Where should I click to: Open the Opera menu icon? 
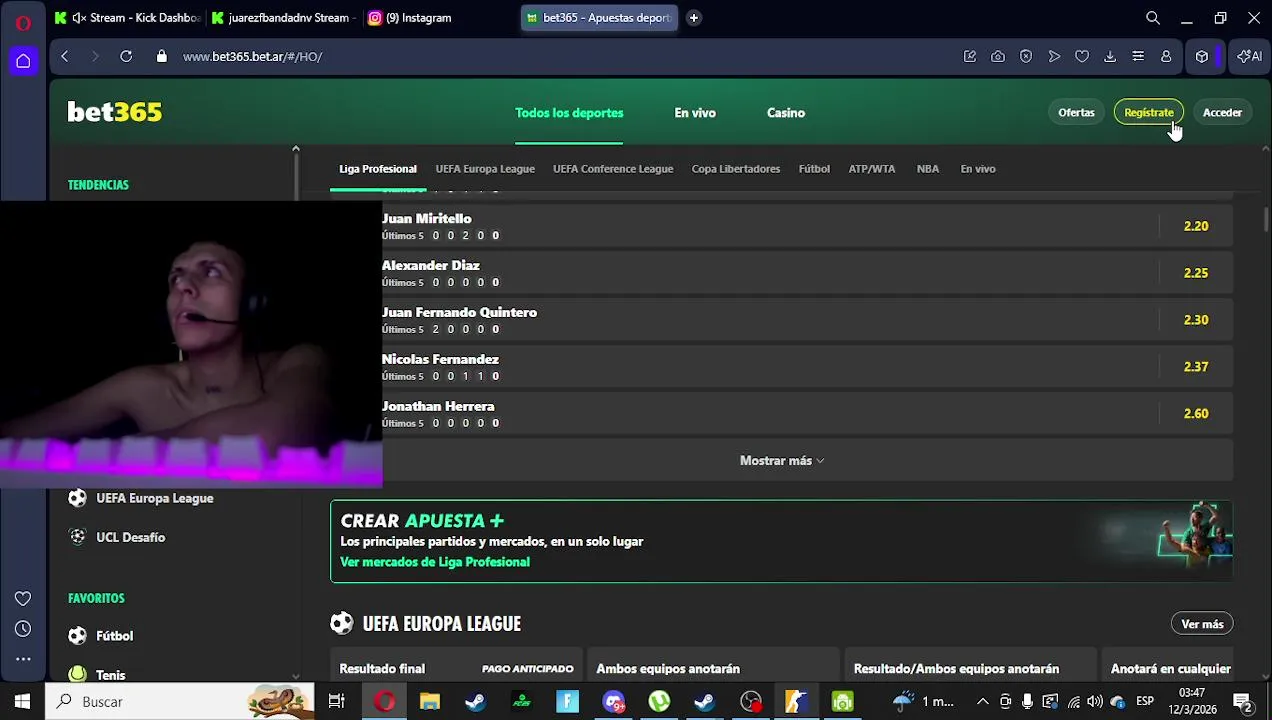(23, 22)
